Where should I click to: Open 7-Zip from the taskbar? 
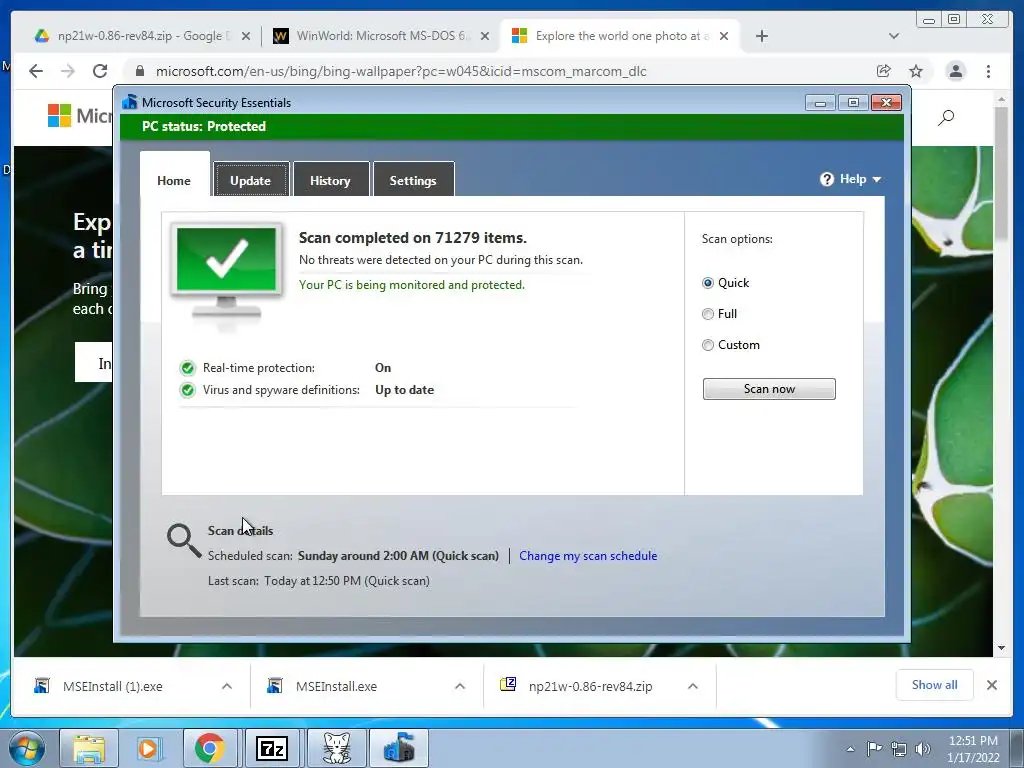click(x=272, y=748)
